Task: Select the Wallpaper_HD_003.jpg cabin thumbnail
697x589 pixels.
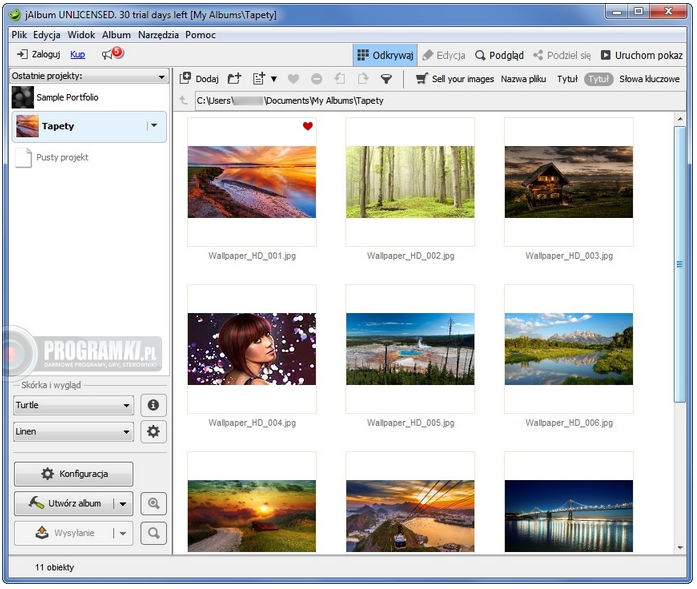Action: click(x=569, y=182)
